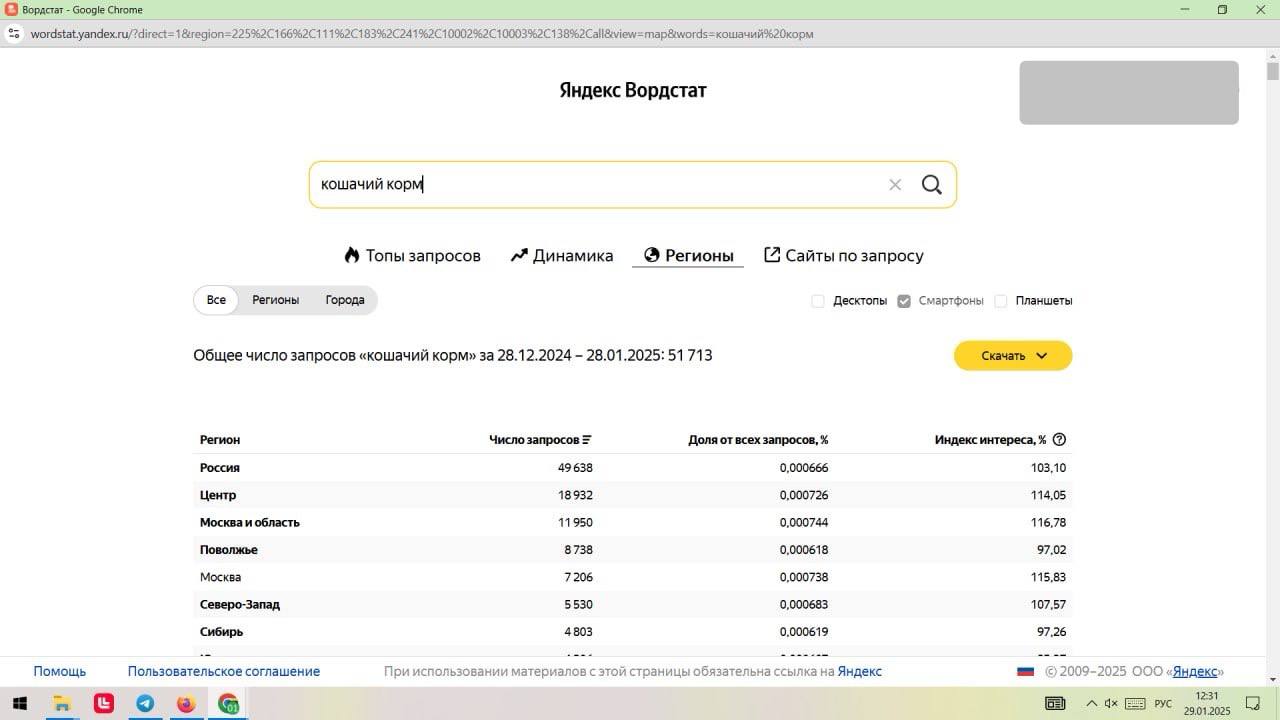Enable the Десктопы checkbox
The height and width of the screenshot is (720, 1280).
[818, 301]
